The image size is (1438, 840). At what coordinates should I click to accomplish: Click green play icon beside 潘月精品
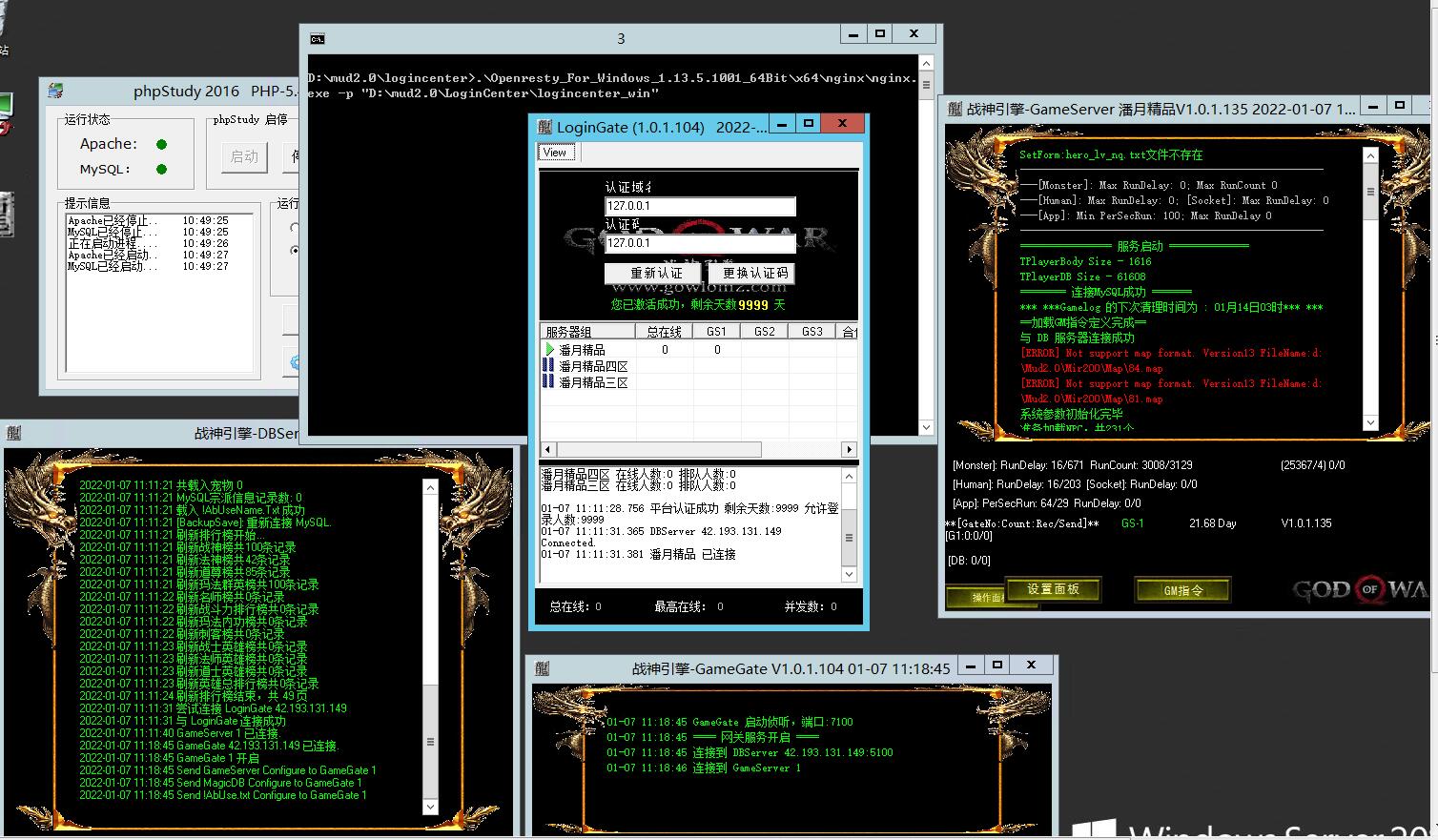click(549, 350)
